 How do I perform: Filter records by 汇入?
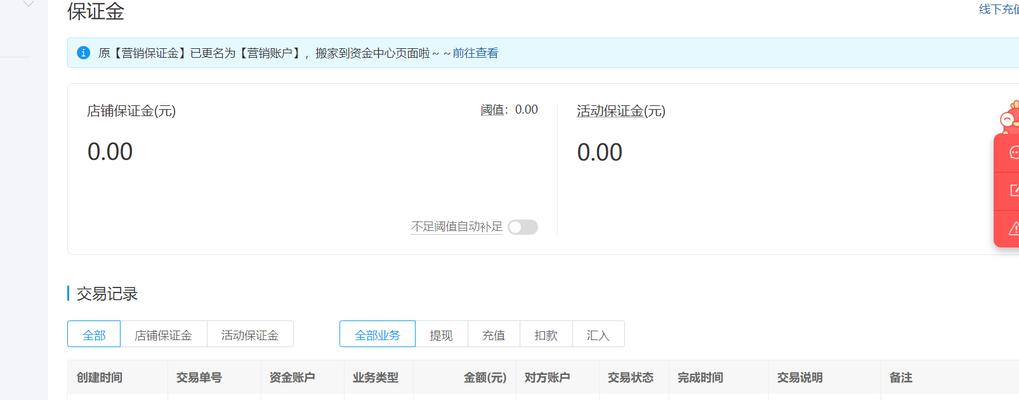[x=598, y=335]
